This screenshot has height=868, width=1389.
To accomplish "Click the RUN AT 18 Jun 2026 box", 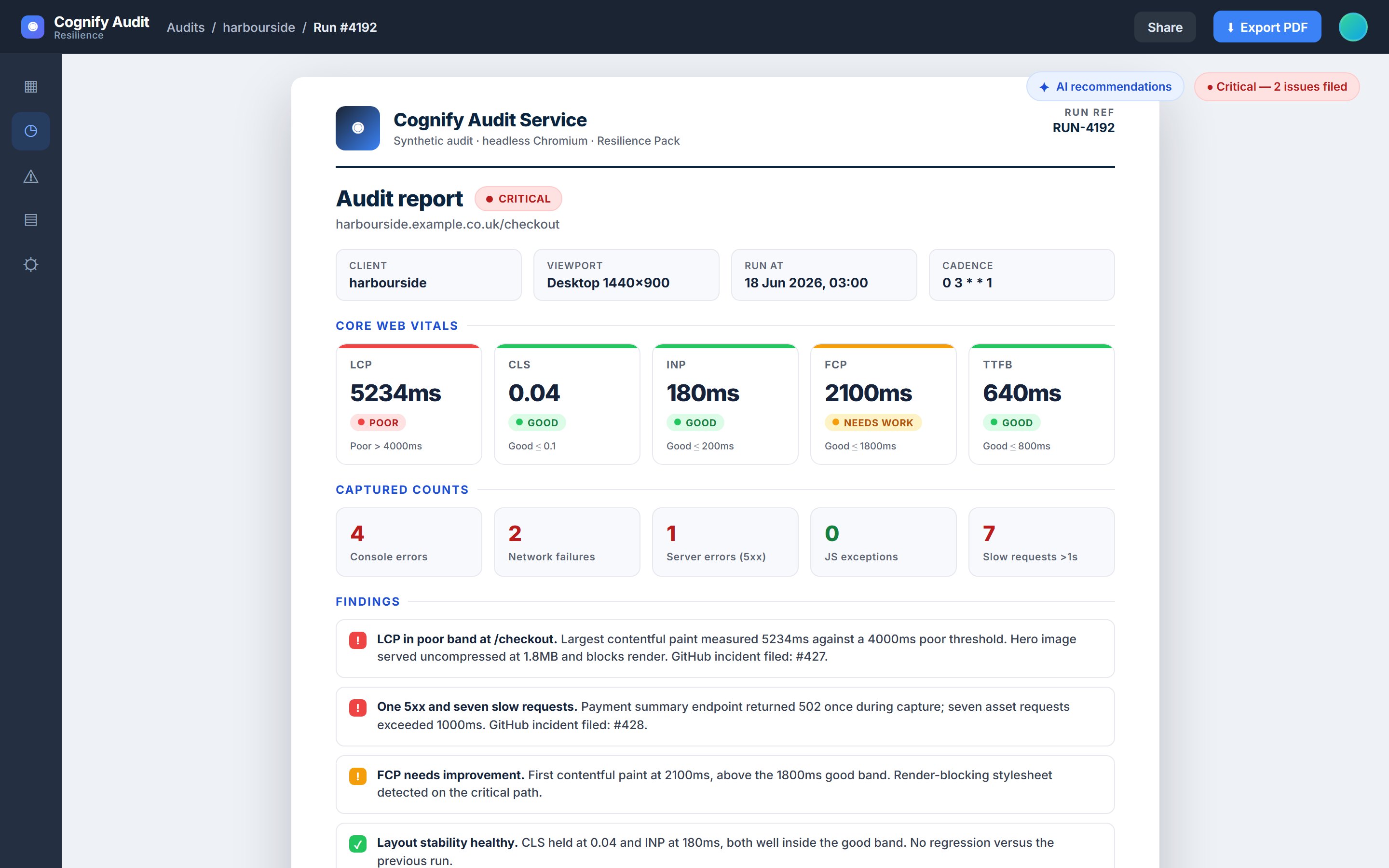I will pyautogui.click(x=824, y=275).
